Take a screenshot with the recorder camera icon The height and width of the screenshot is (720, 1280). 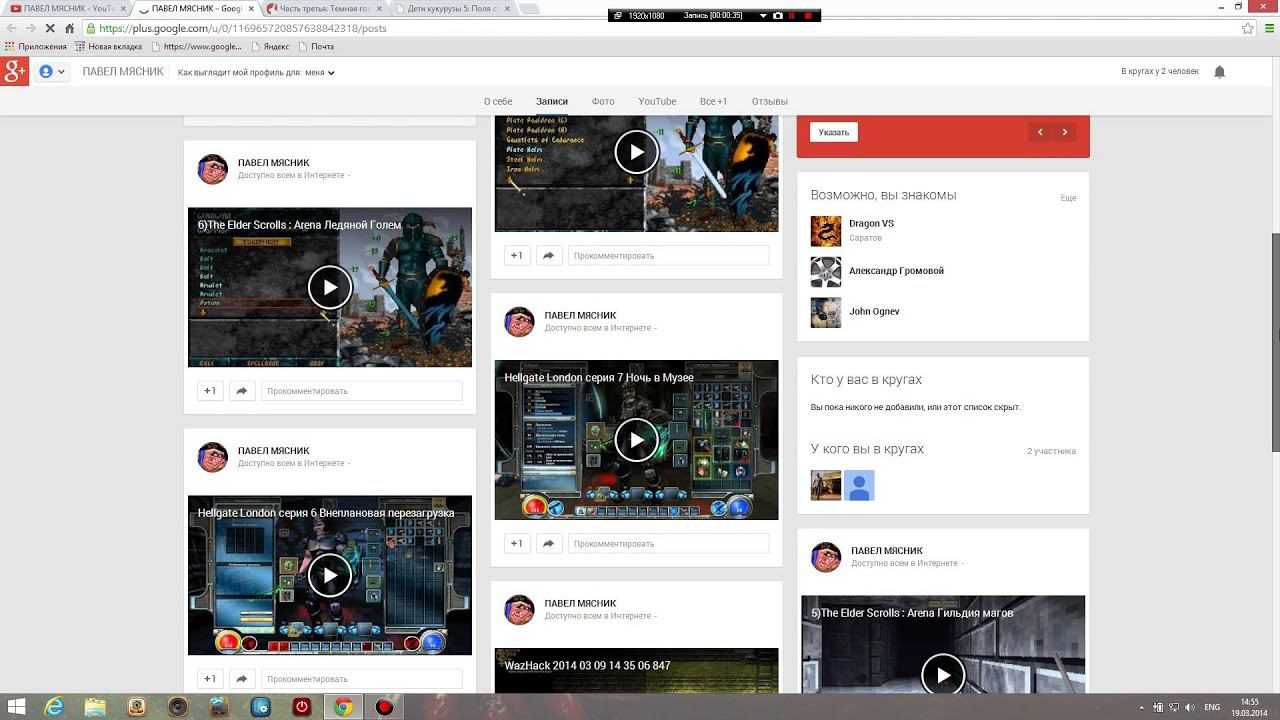pyautogui.click(x=778, y=16)
